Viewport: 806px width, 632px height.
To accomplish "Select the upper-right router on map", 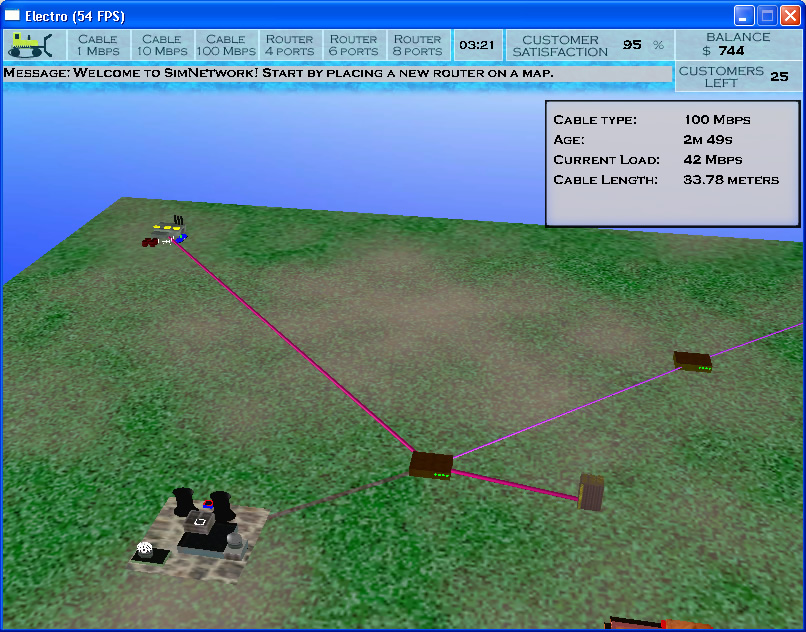I will [692, 361].
